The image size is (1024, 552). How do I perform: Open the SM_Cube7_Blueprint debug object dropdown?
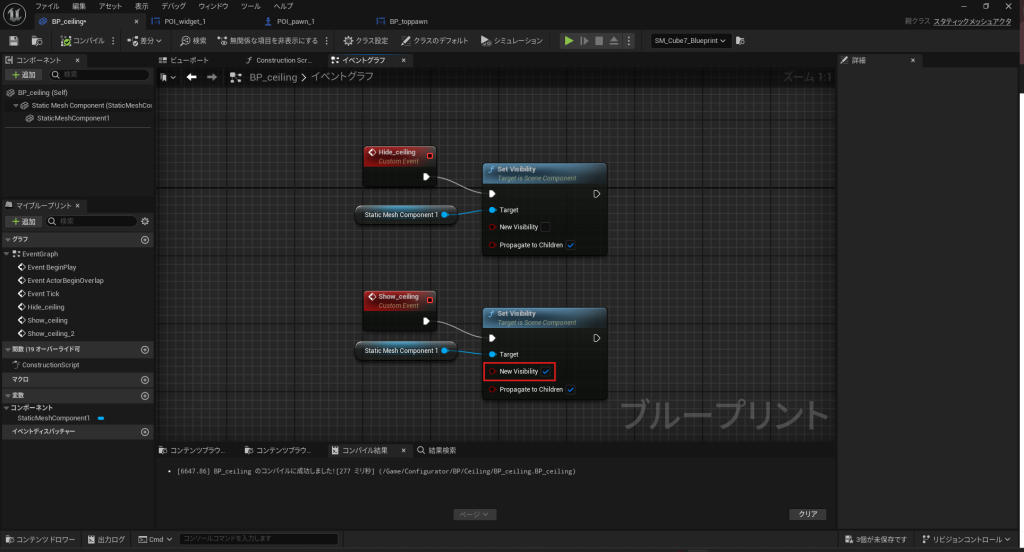(690, 41)
